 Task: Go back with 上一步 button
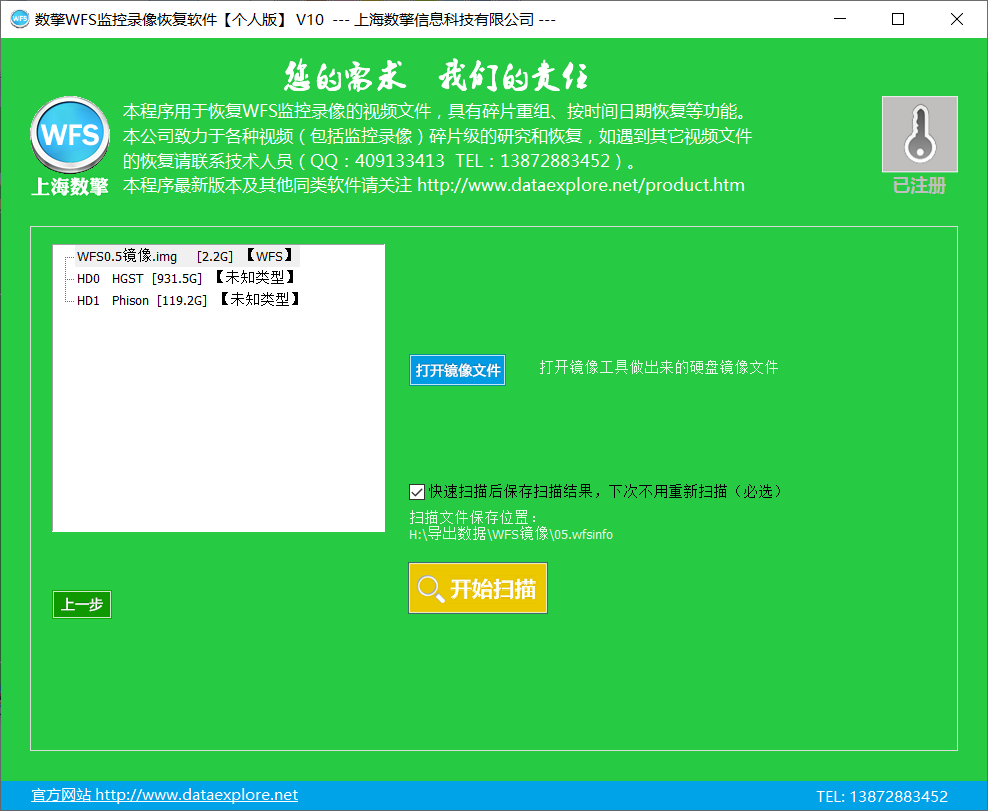pyautogui.click(x=82, y=604)
